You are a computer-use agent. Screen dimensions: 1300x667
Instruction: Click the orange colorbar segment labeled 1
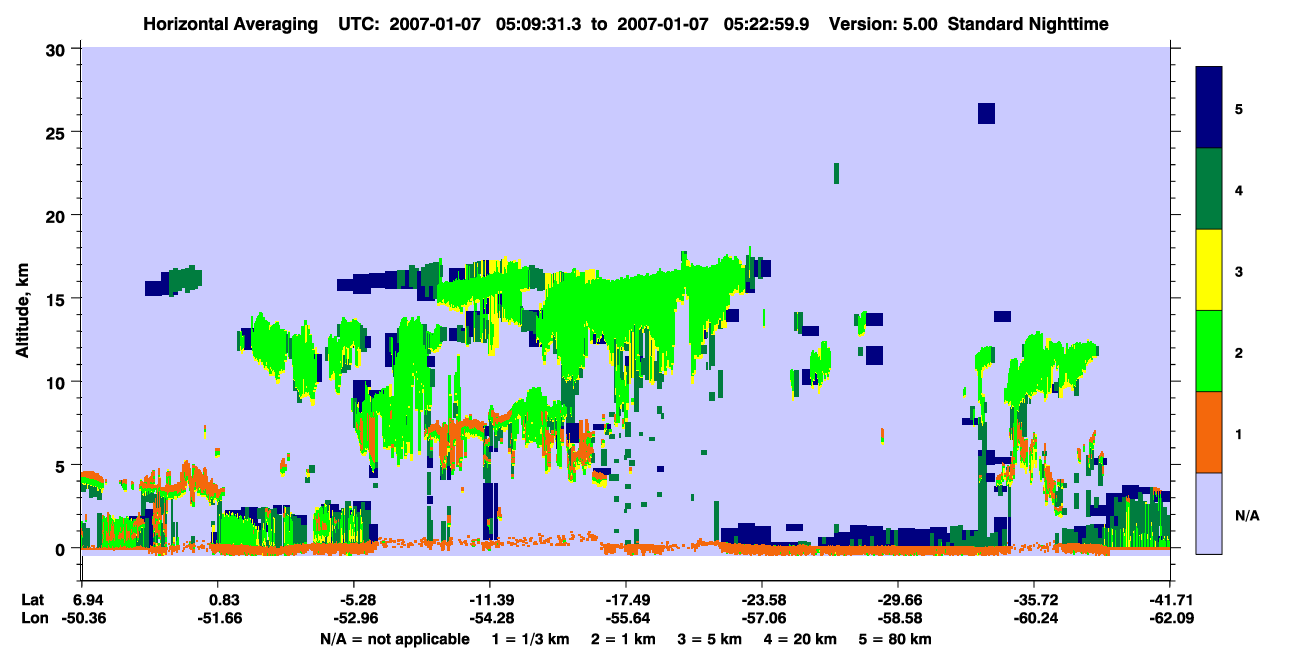[x=1209, y=432]
